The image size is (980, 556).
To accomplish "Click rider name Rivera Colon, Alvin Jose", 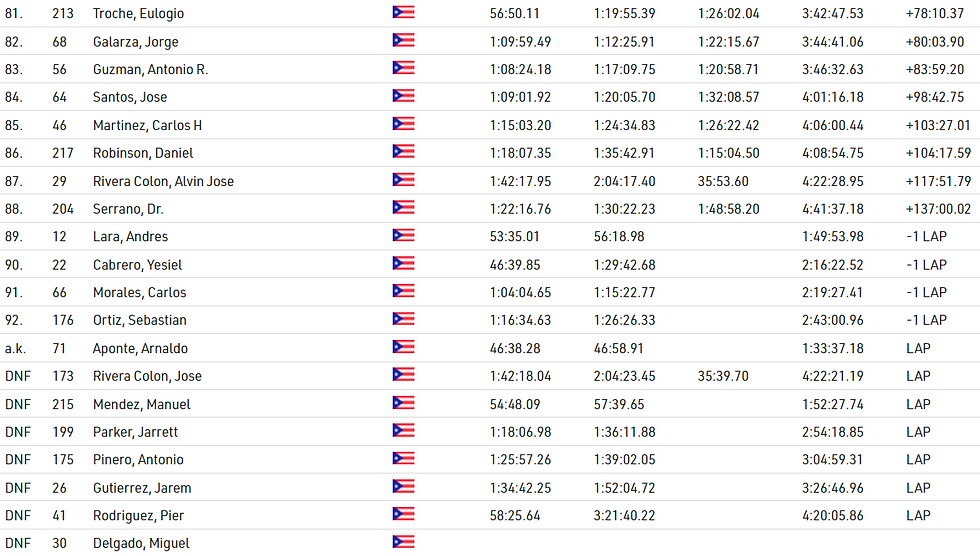I will click(163, 181).
